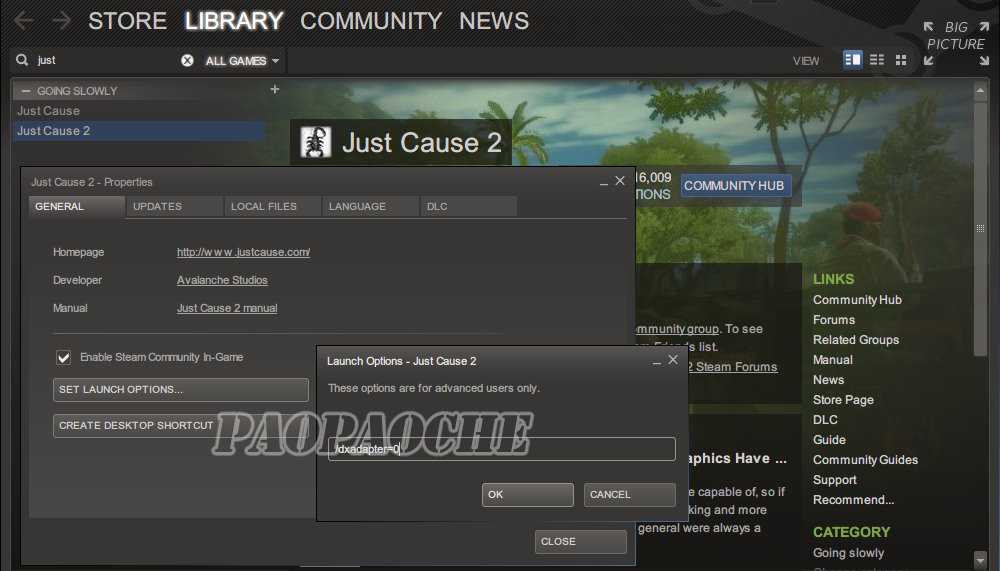Click Going slowly under CATEGORY

[x=848, y=553]
